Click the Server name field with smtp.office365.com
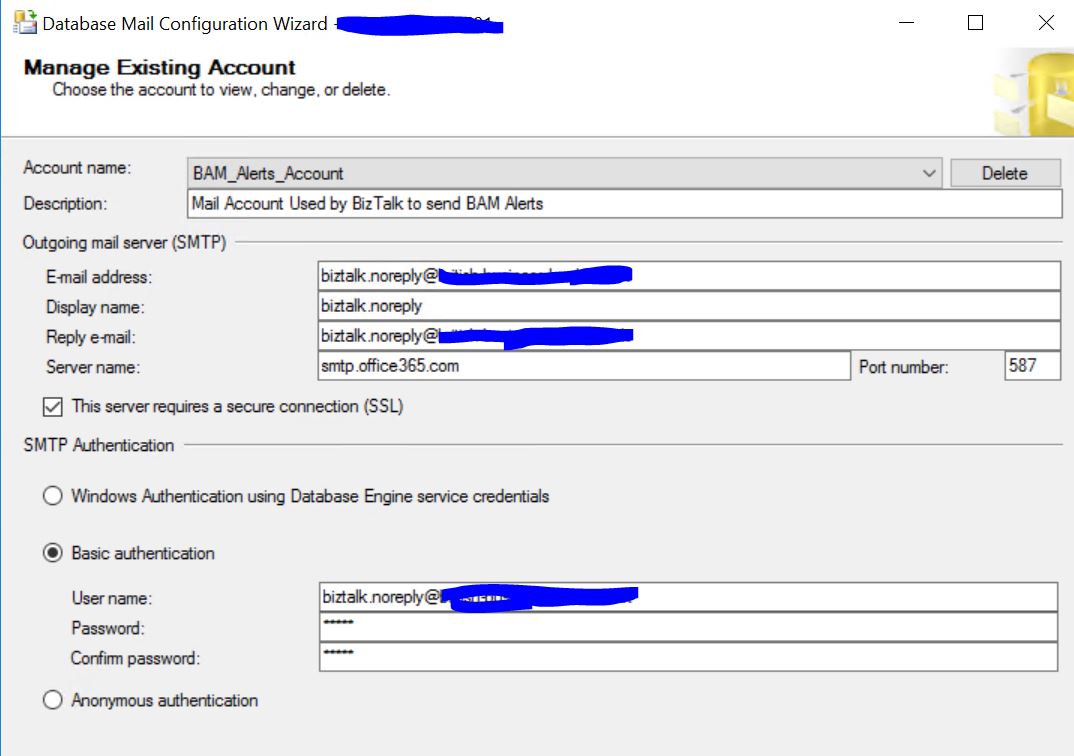The image size is (1074, 756). click(583, 366)
